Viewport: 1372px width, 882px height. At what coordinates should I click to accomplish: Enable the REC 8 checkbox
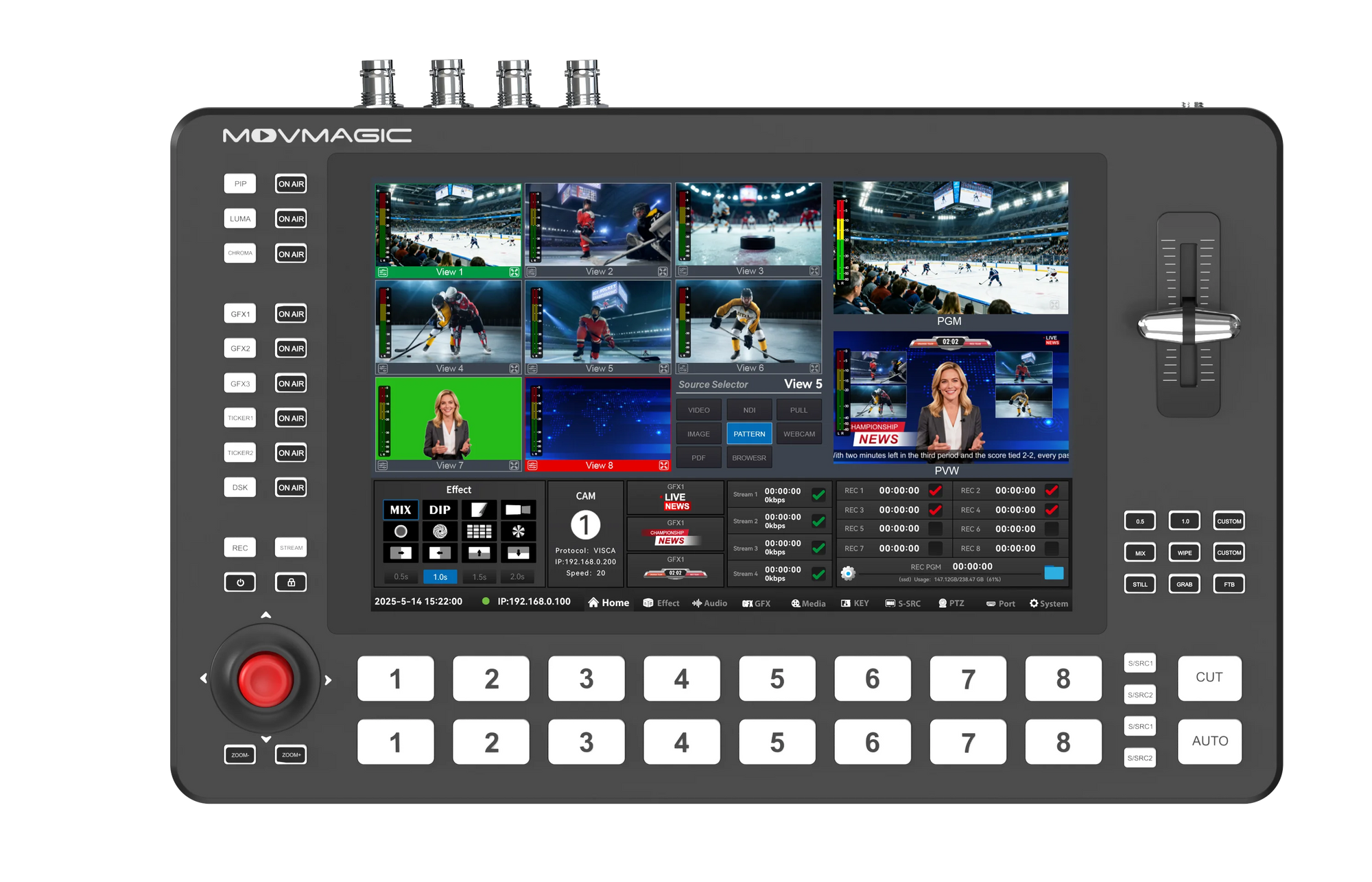point(1052,548)
